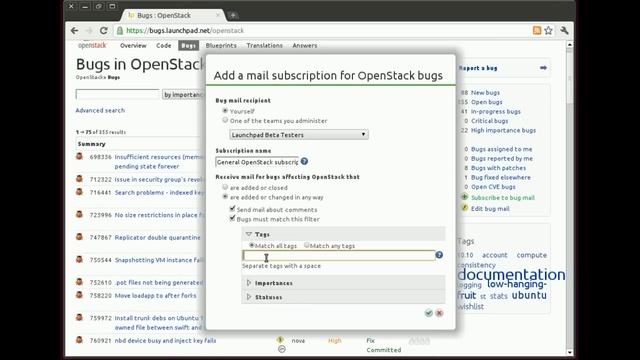Open the Code tab
This screenshot has width=640, height=360.
164,45
